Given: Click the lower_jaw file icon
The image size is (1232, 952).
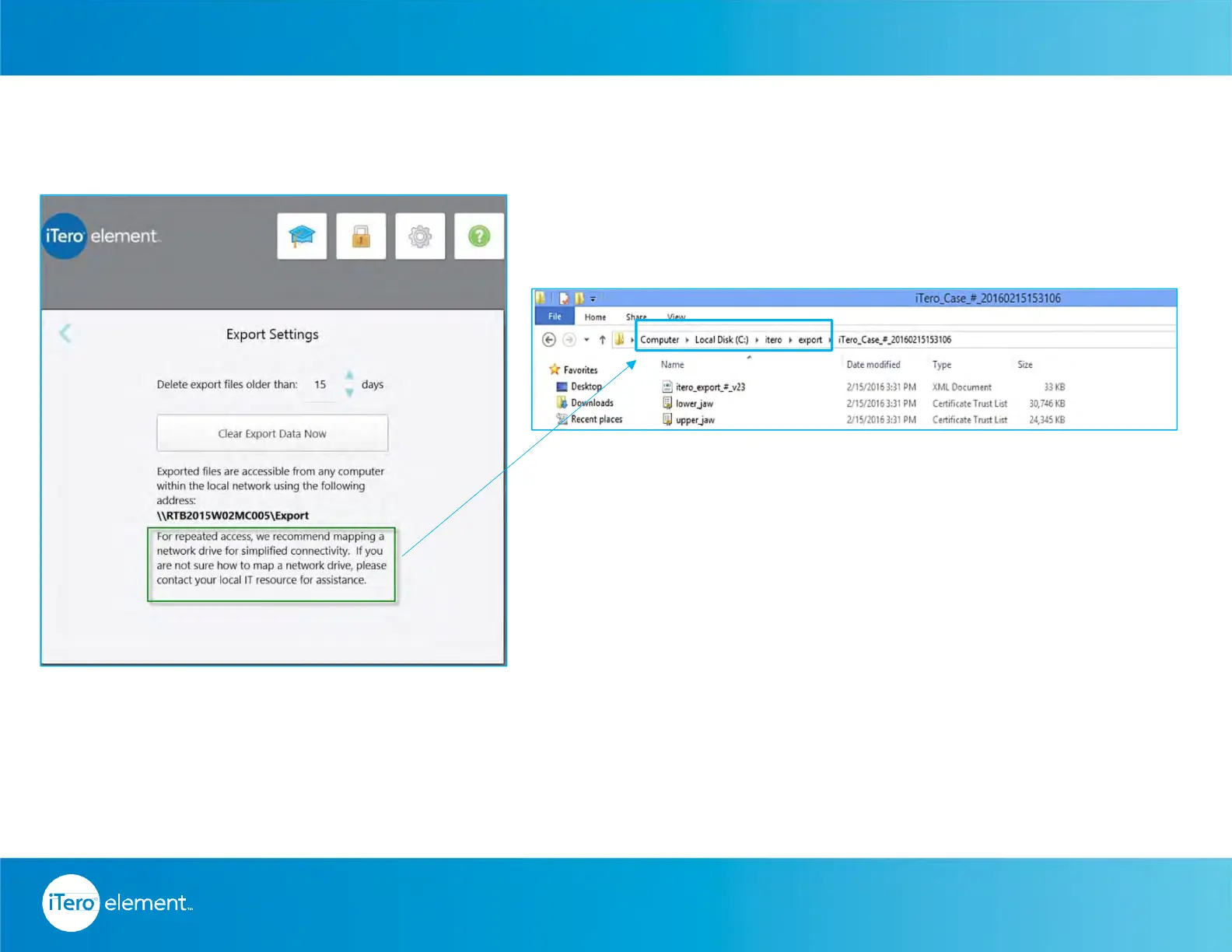Looking at the screenshot, I should [667, 403].
